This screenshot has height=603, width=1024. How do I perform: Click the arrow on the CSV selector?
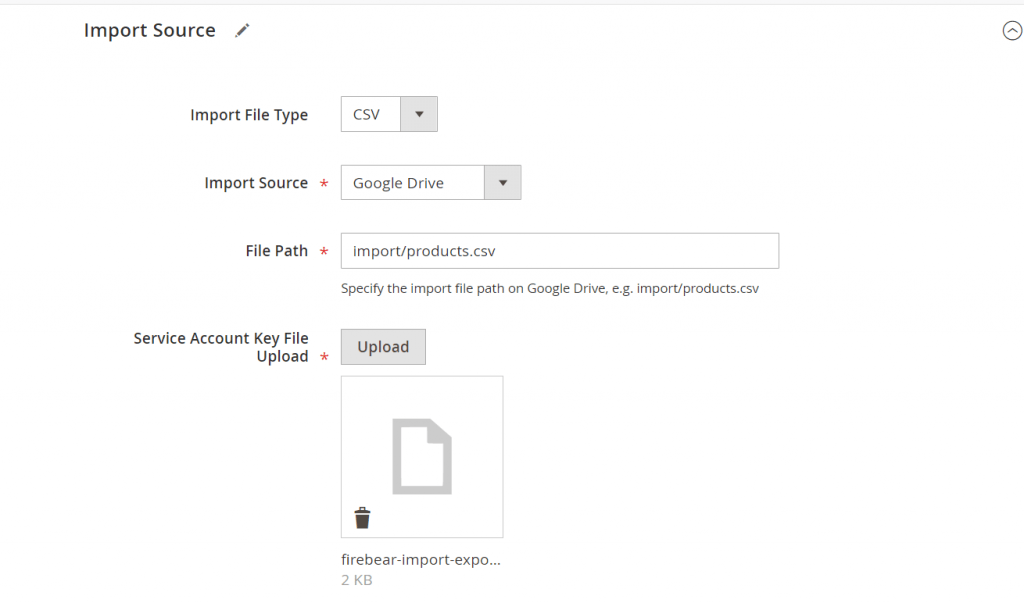tap(419, 113)
